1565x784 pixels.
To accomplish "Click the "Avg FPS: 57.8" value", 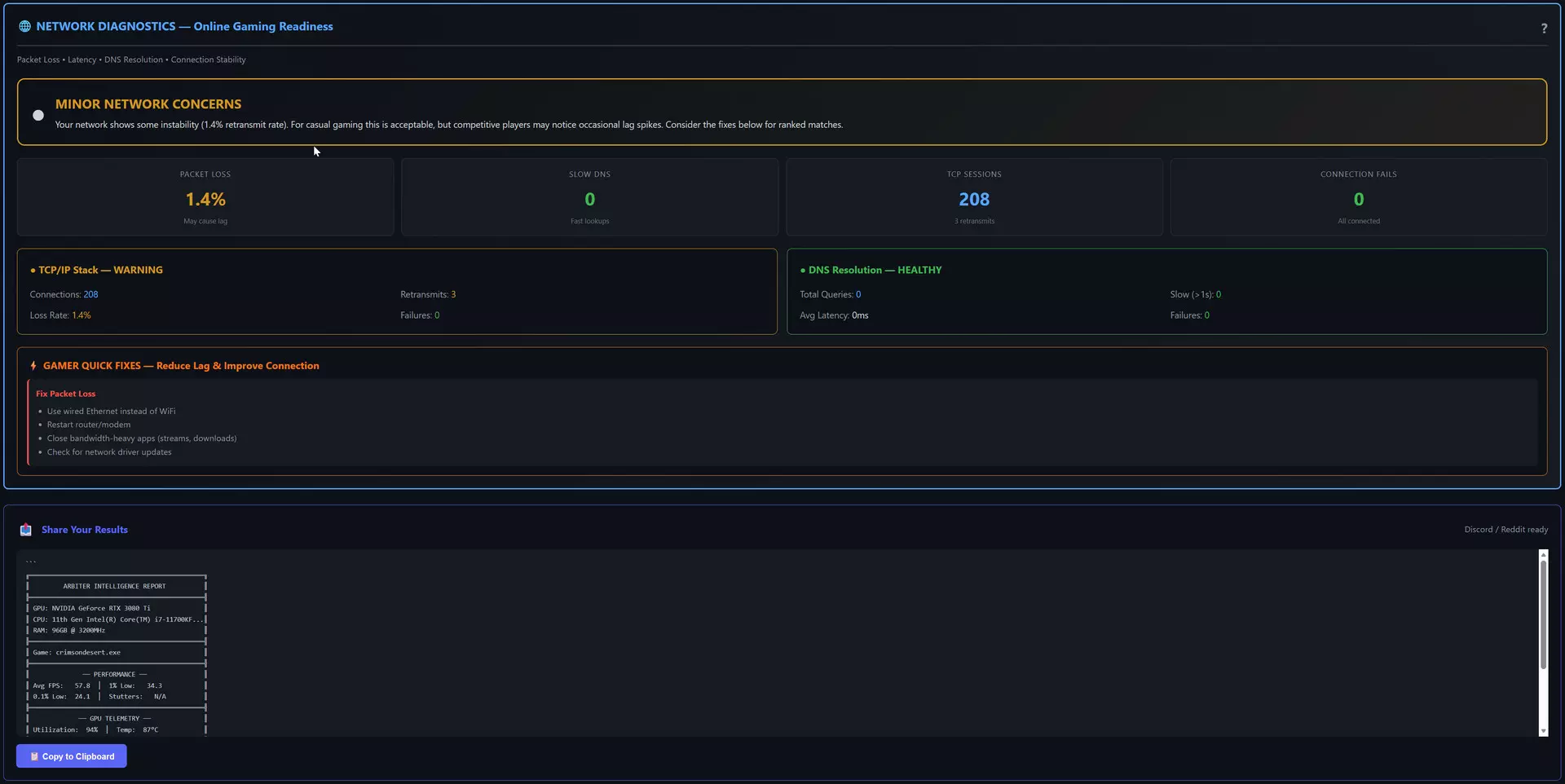I will pyautogui.click(x=62, y=685).
